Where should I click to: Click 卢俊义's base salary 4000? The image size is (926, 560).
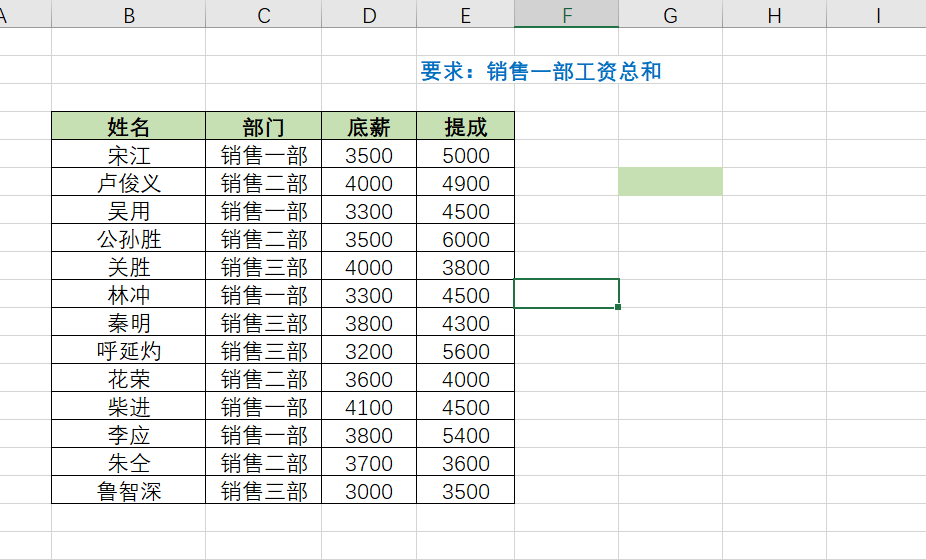click(x=369, y=182)
